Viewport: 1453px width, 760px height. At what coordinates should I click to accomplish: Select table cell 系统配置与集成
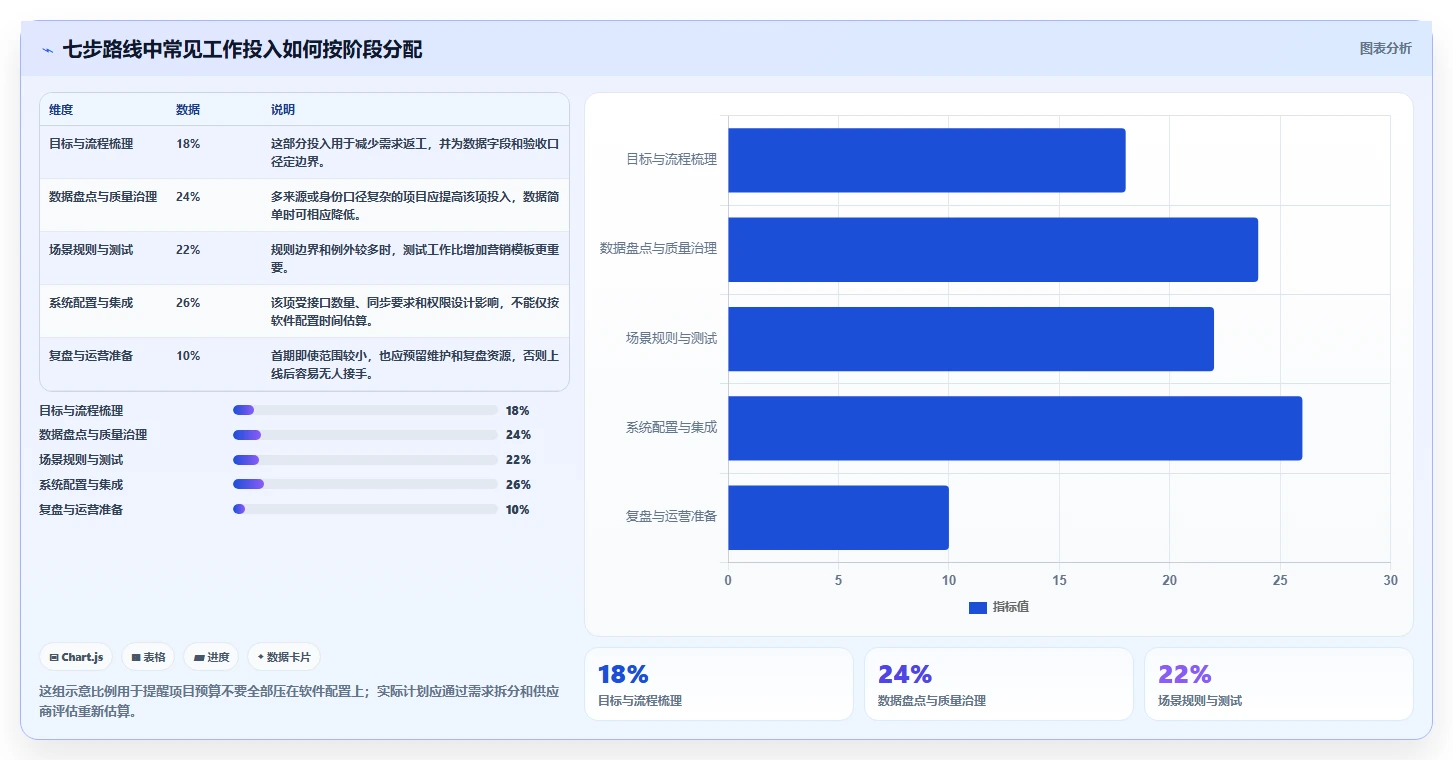pos(91,303)
